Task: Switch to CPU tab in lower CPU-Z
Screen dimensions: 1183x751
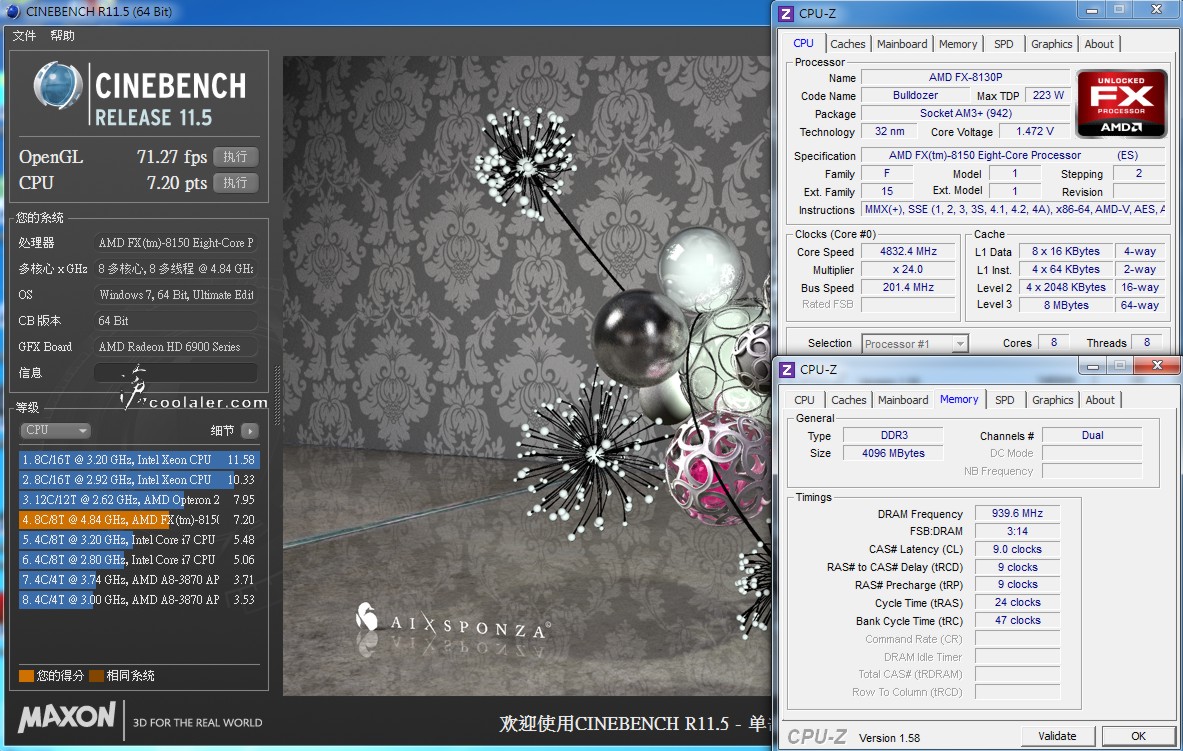Action: click(x=804, y=400)
